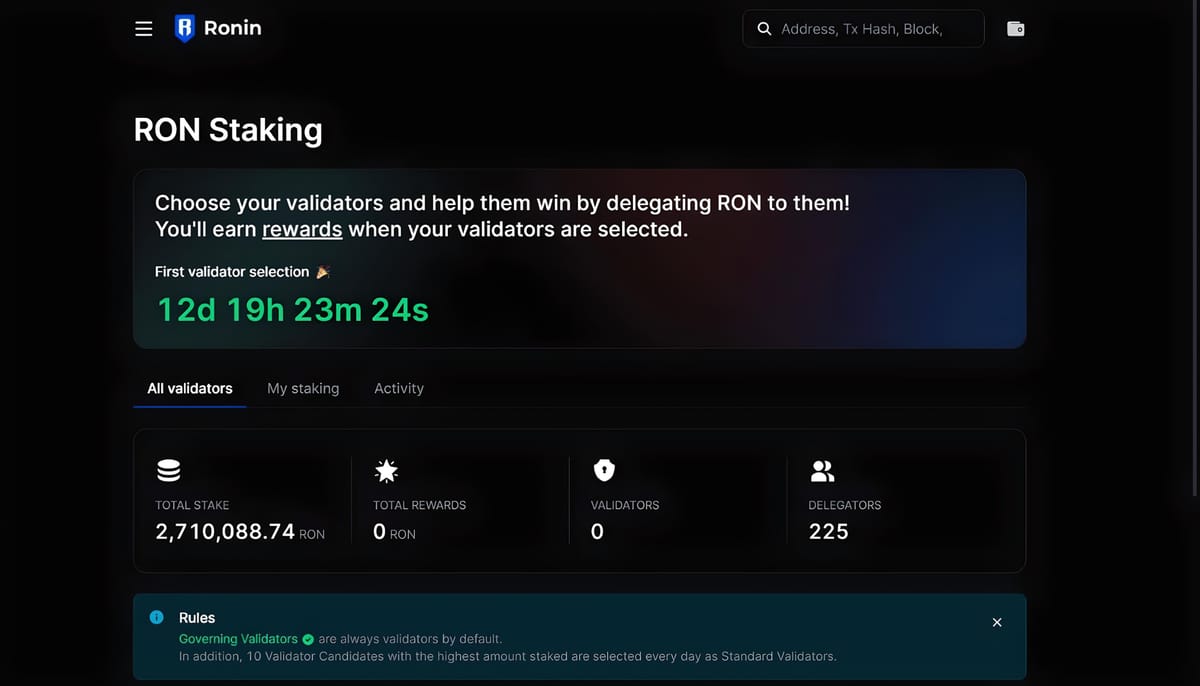1200x686 pixels.
Task: Click the magnifier icon in the search bar
Action: [x=764, y=28]
